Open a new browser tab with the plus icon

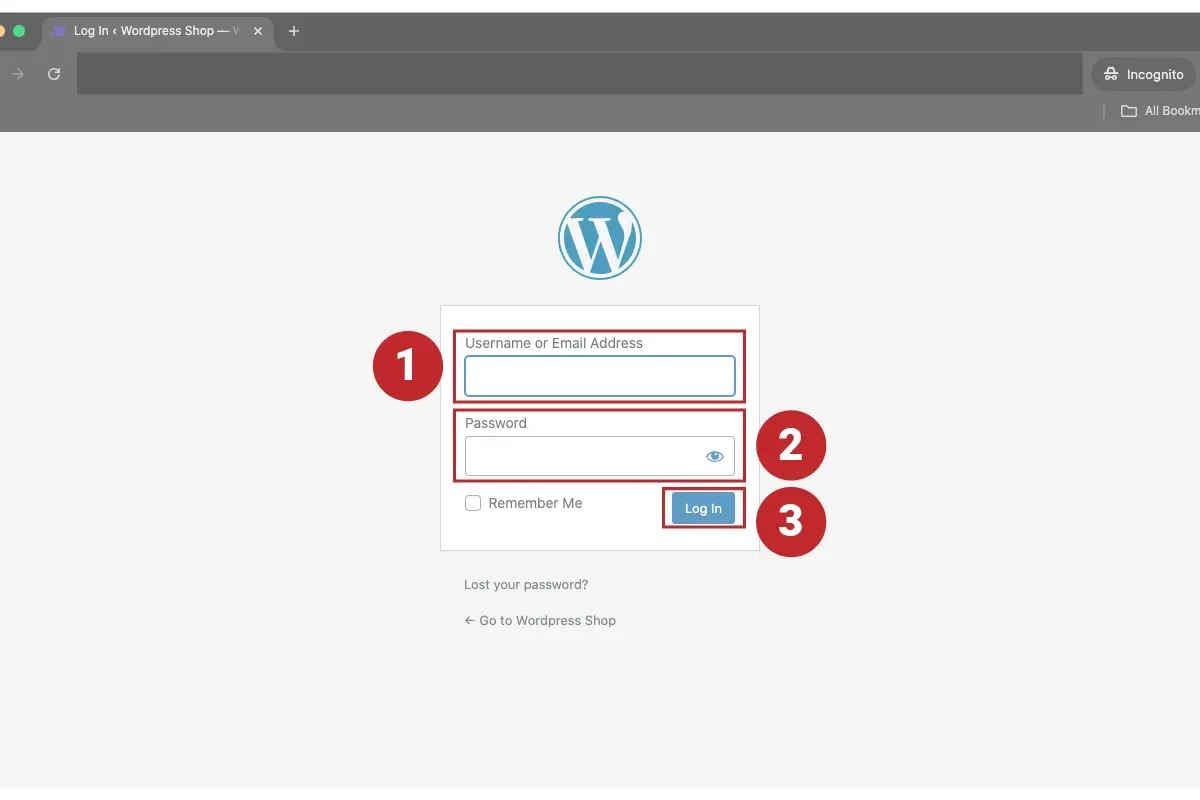click(293, 31)
